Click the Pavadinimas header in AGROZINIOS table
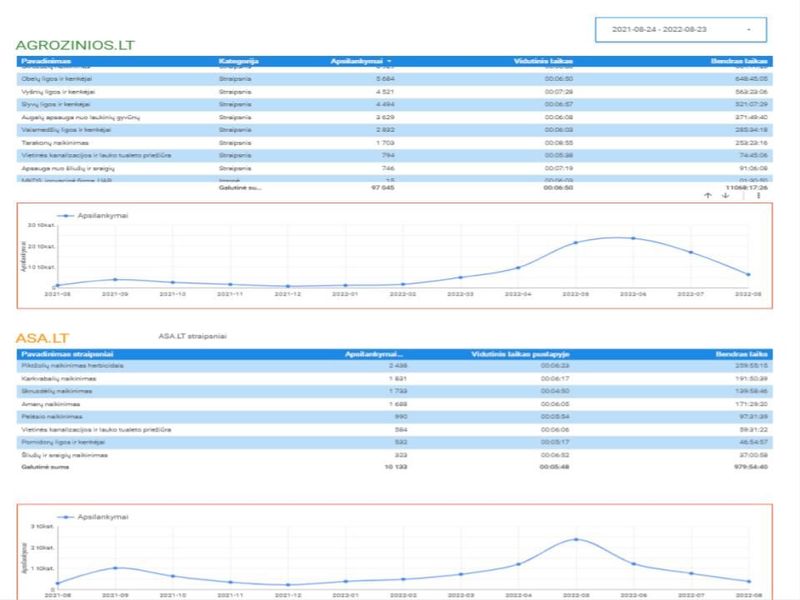This screenshot has height=600, width=800. pos(46,61)
